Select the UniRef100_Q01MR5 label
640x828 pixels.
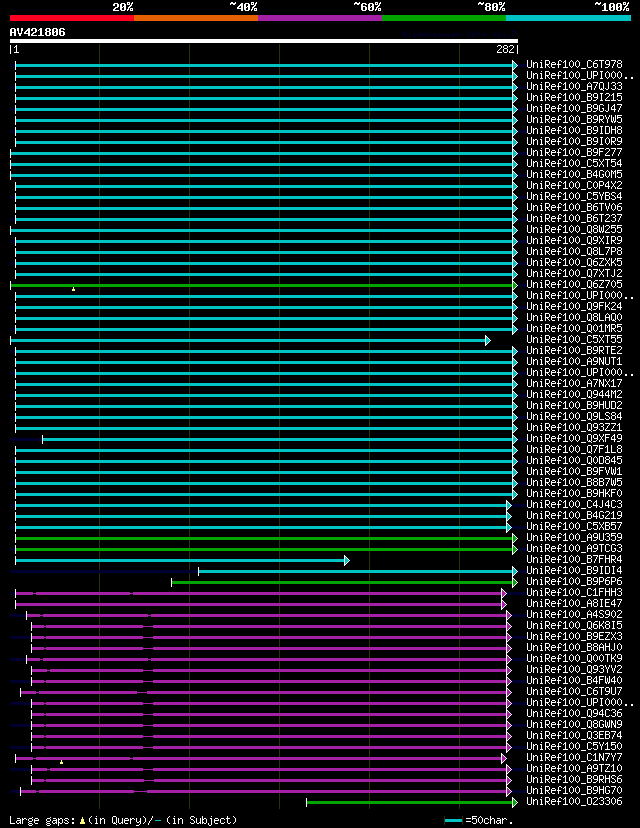[x=574, y=328]
